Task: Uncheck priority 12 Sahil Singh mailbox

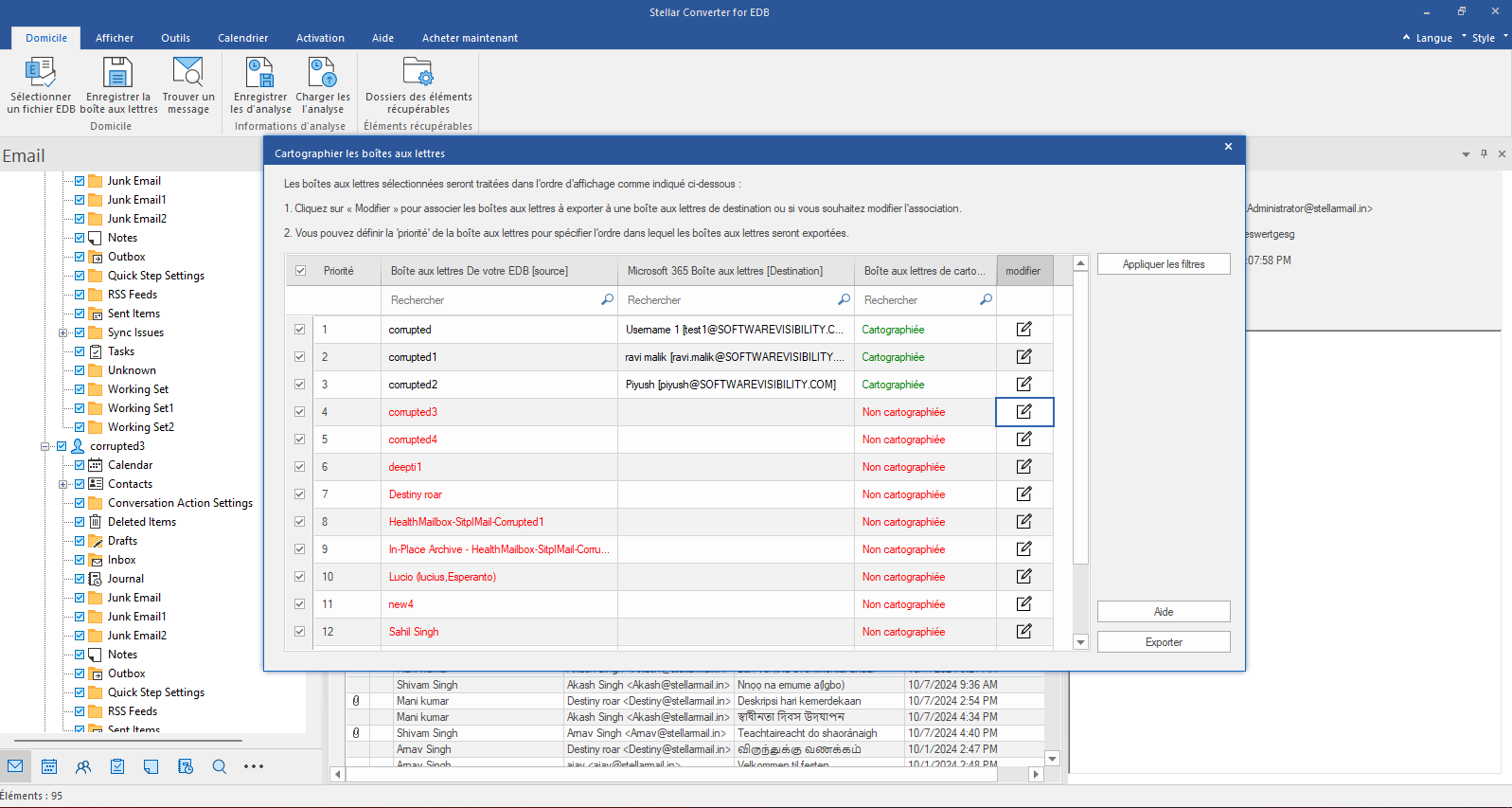Action: click(300, 632)
